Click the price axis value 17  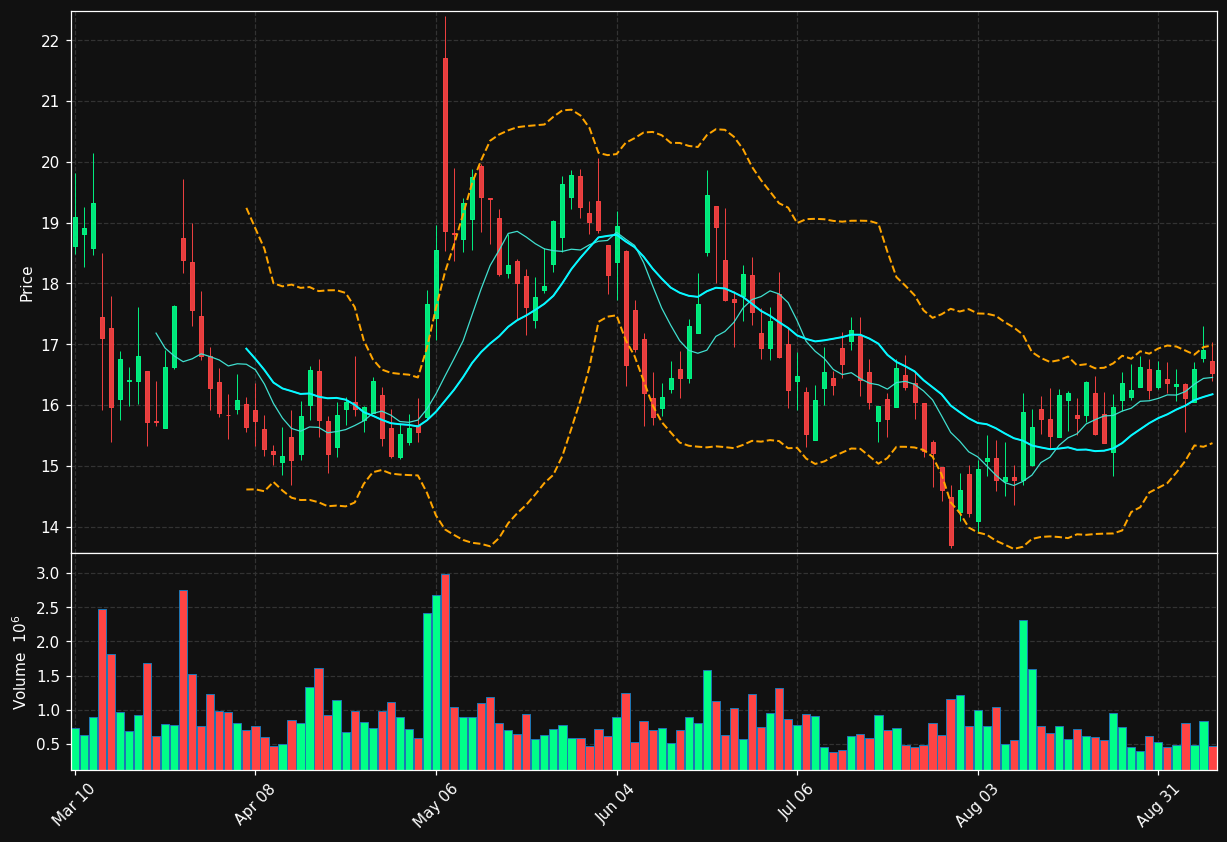(x=50, y=345)
